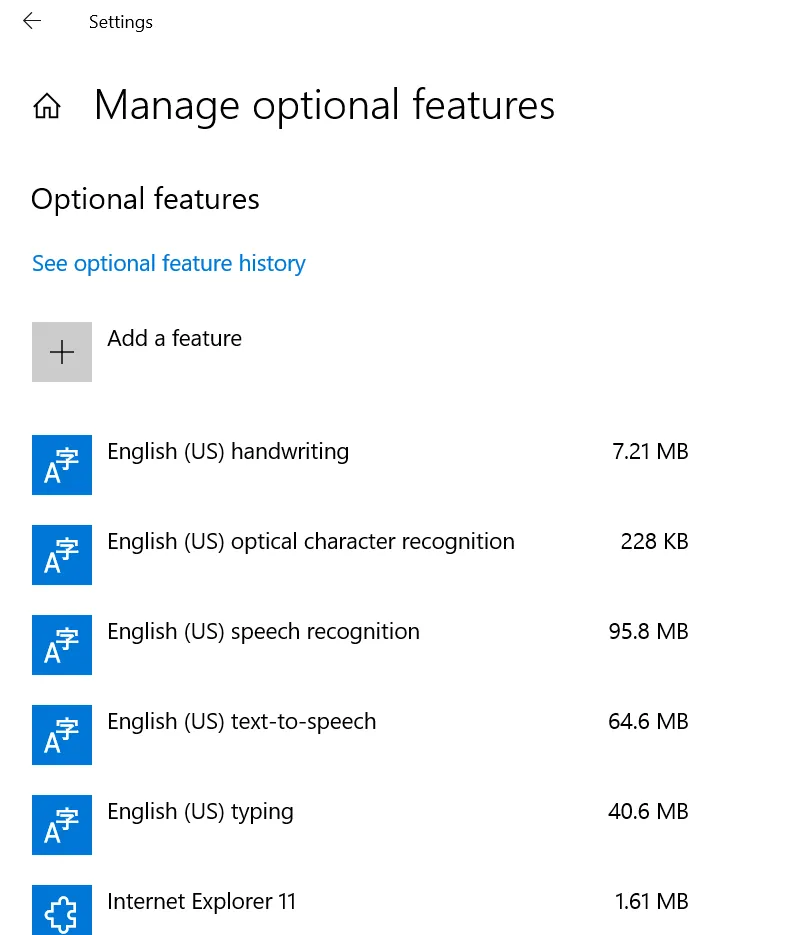Select the Internet Explorer 11 puzzle icon
The width and height of the screenshot is (790, 935).
coord(62,911)
